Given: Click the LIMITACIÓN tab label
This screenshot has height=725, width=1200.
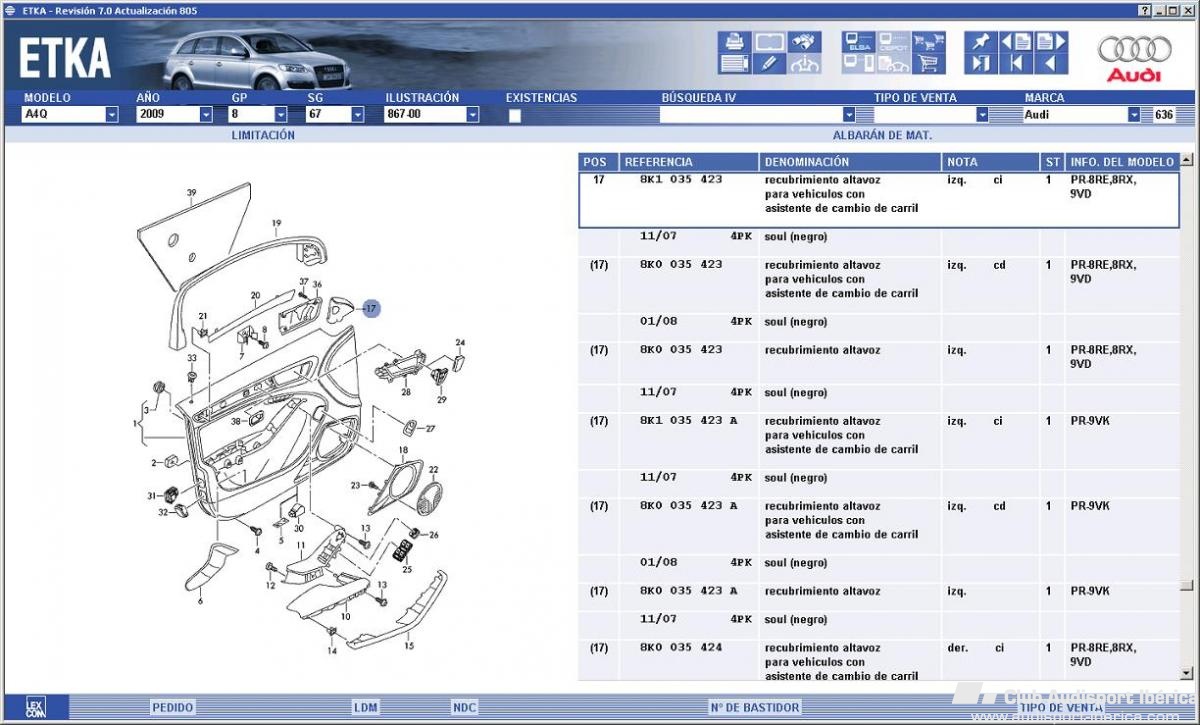Looking at the screenshot, I should pos(263,135).
